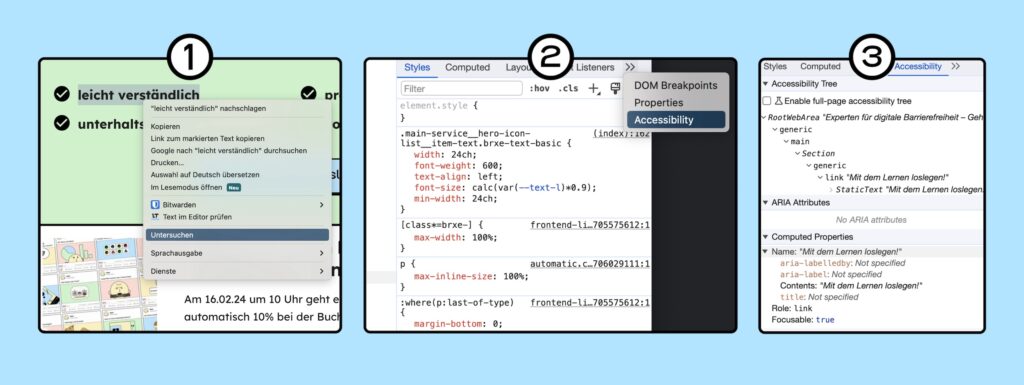1024x385 pixels.
Task: Switch to Styles tab in panel 2
Action: [x=417, y=67]
